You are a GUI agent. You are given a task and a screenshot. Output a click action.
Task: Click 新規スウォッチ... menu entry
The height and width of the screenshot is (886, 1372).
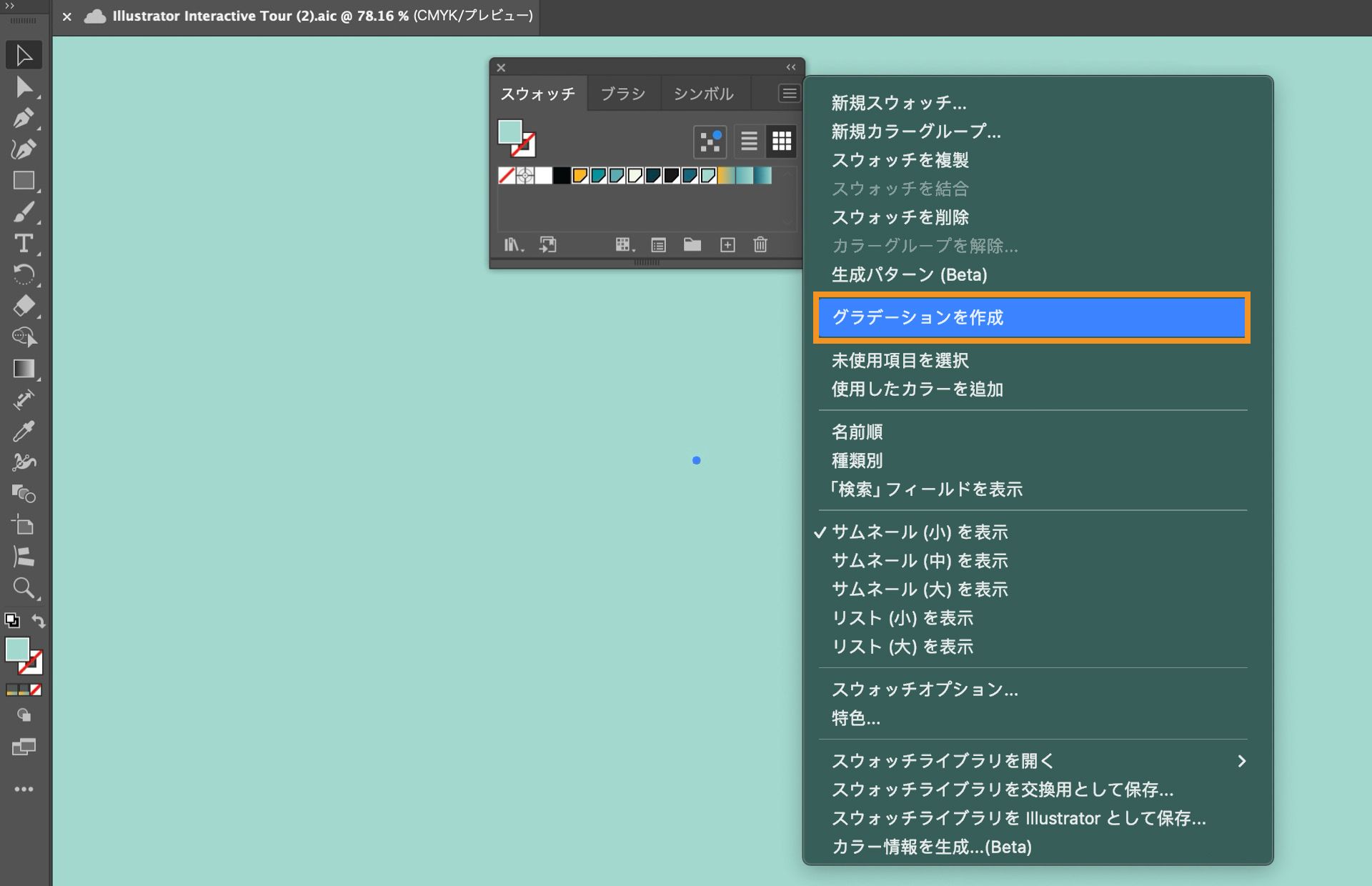coord(898,103)
